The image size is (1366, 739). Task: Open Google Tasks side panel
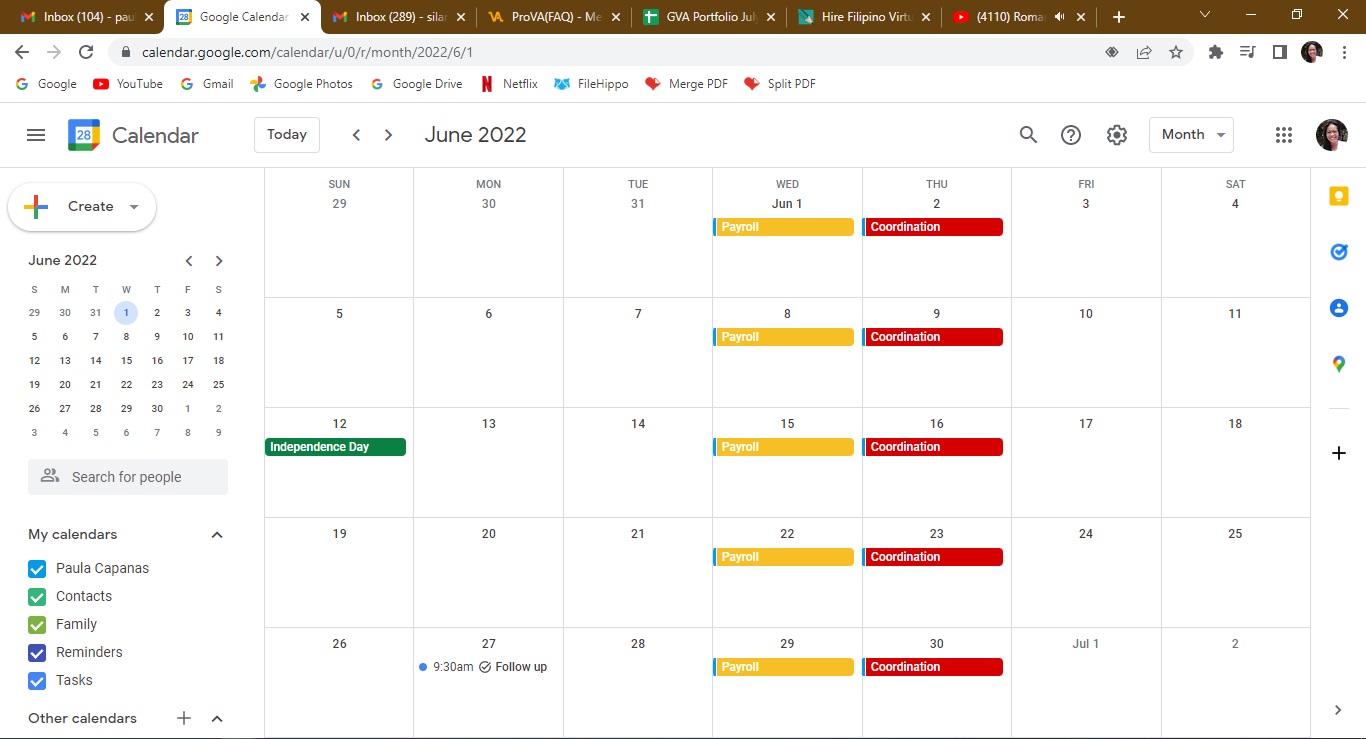point(1339,252)
